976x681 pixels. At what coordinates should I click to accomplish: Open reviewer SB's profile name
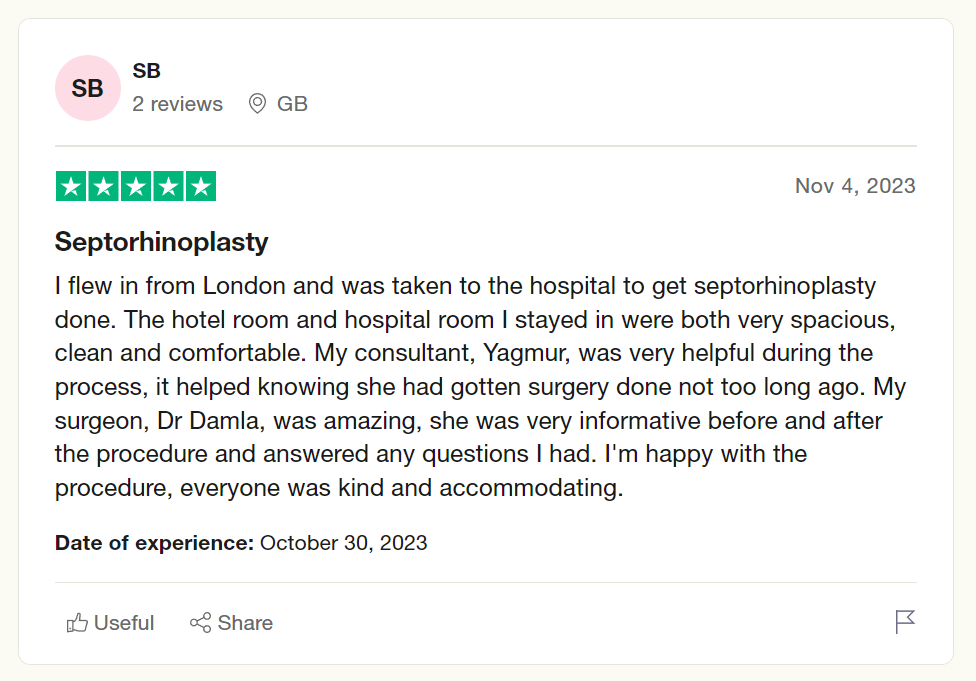tap(146, 71)
